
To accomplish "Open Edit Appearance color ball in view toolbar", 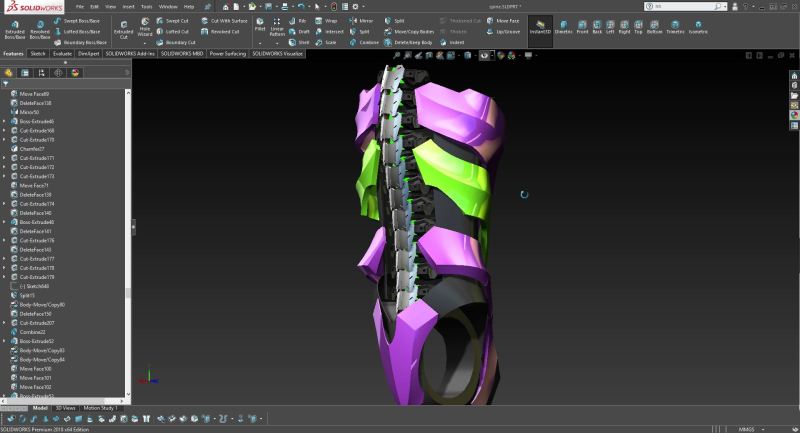I will (x=501, y=56).
